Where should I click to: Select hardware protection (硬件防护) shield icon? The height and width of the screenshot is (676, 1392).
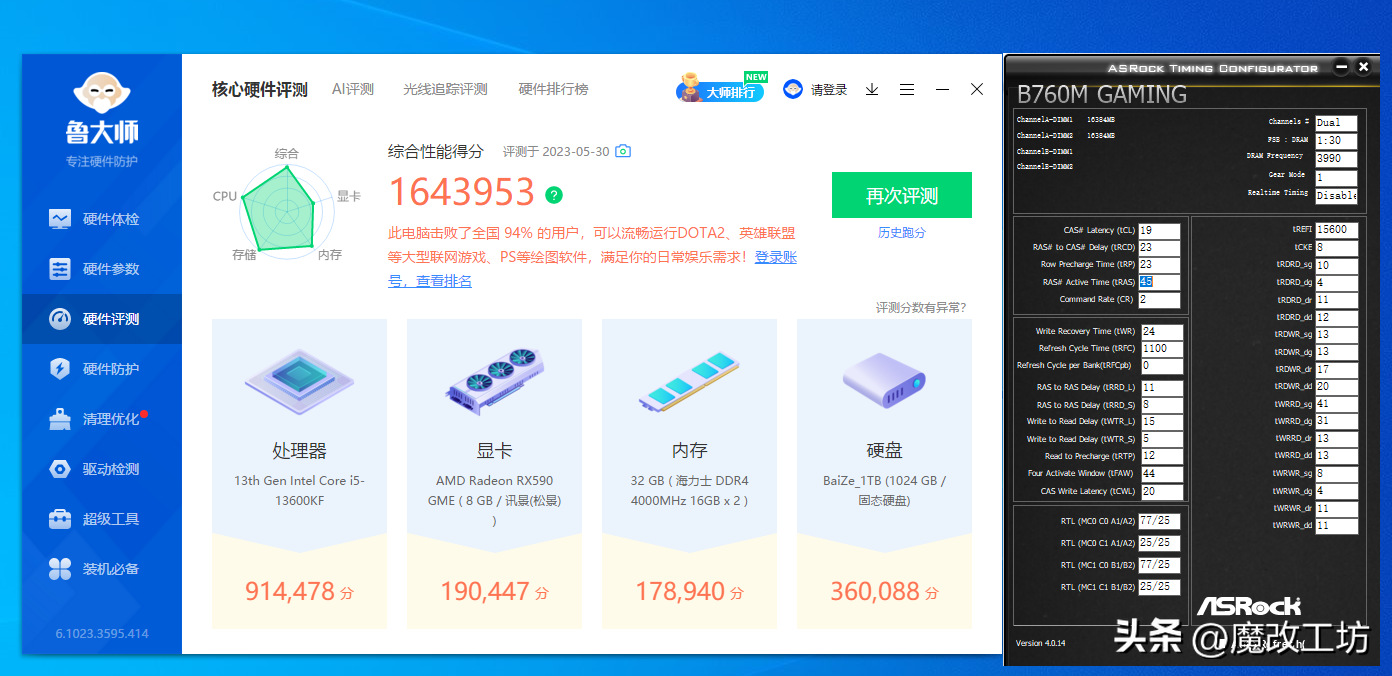point(61,369)
